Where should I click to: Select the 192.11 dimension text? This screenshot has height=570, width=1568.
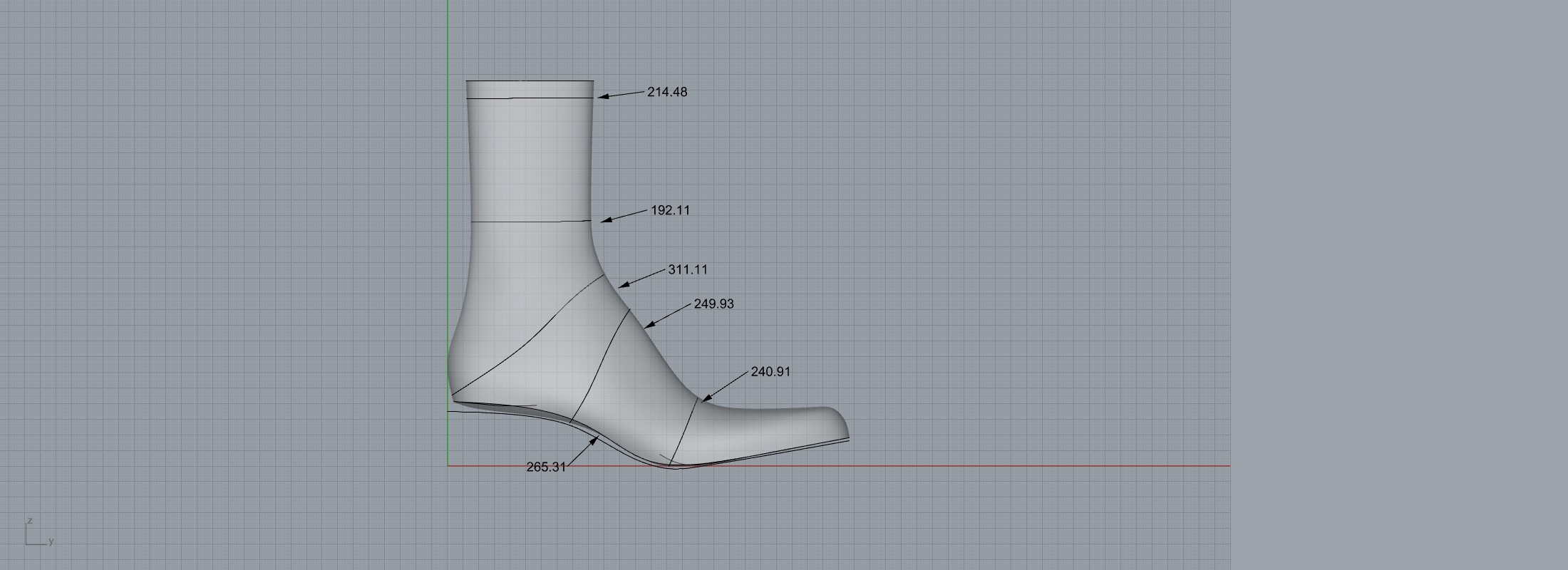[x=670, y=211]
